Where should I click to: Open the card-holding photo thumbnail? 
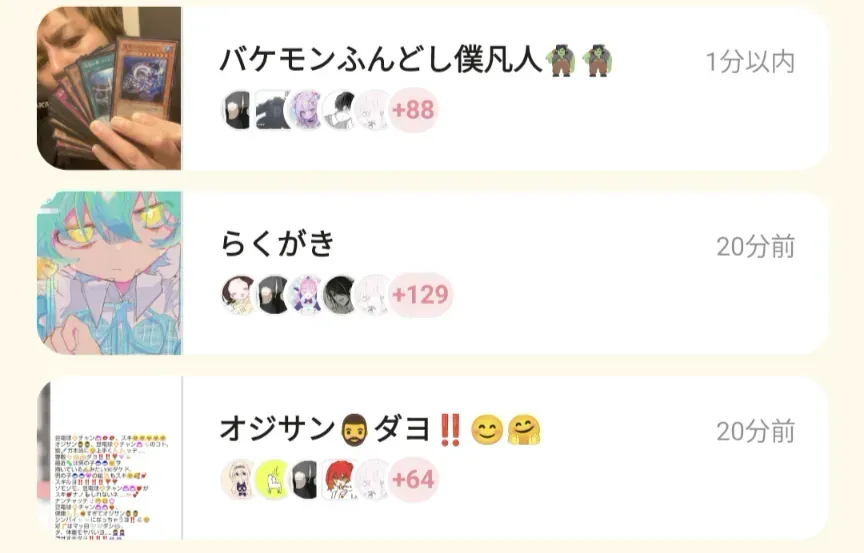(109, 88)
